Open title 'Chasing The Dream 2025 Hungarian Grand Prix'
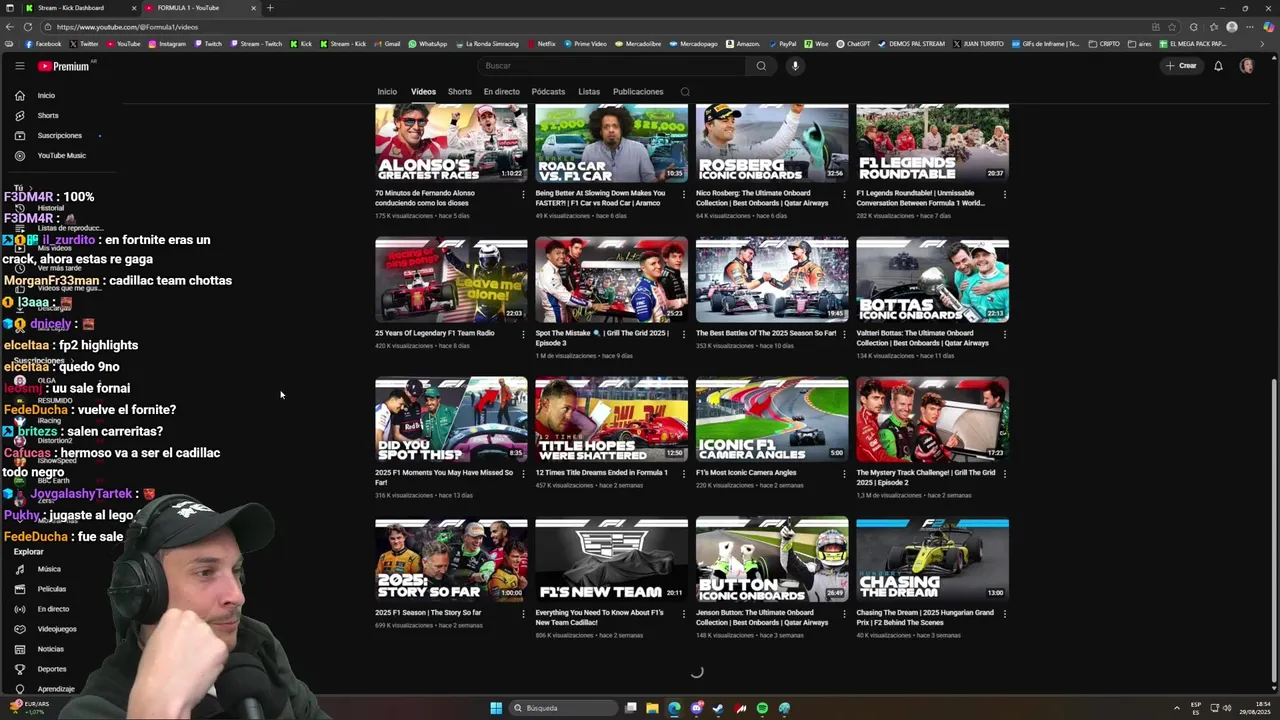The image size is (1280, 720). 925,618
